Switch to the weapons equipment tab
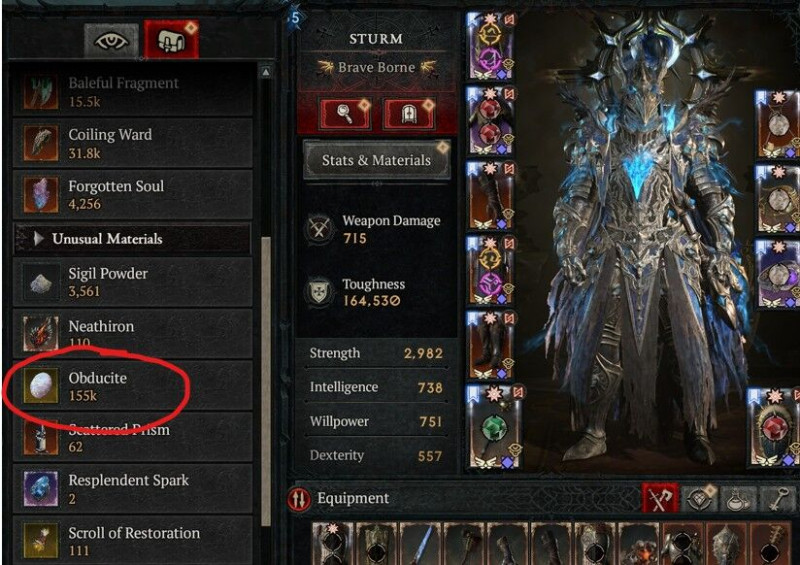Viewport: 800px width, 565px height. (660, 498)
